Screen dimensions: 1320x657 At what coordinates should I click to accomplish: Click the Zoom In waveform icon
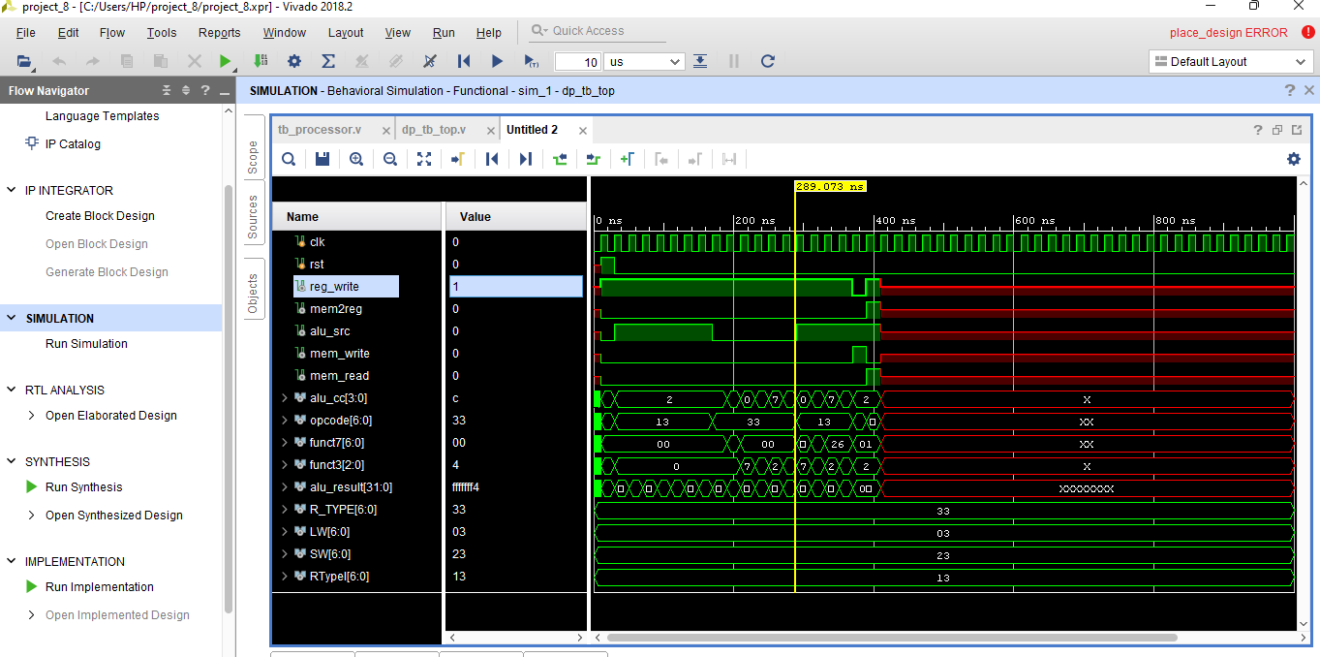[356, 159]
